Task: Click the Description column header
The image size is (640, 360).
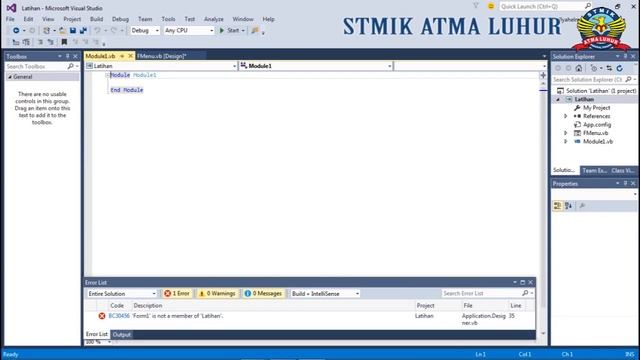Action: pos(148,306)
